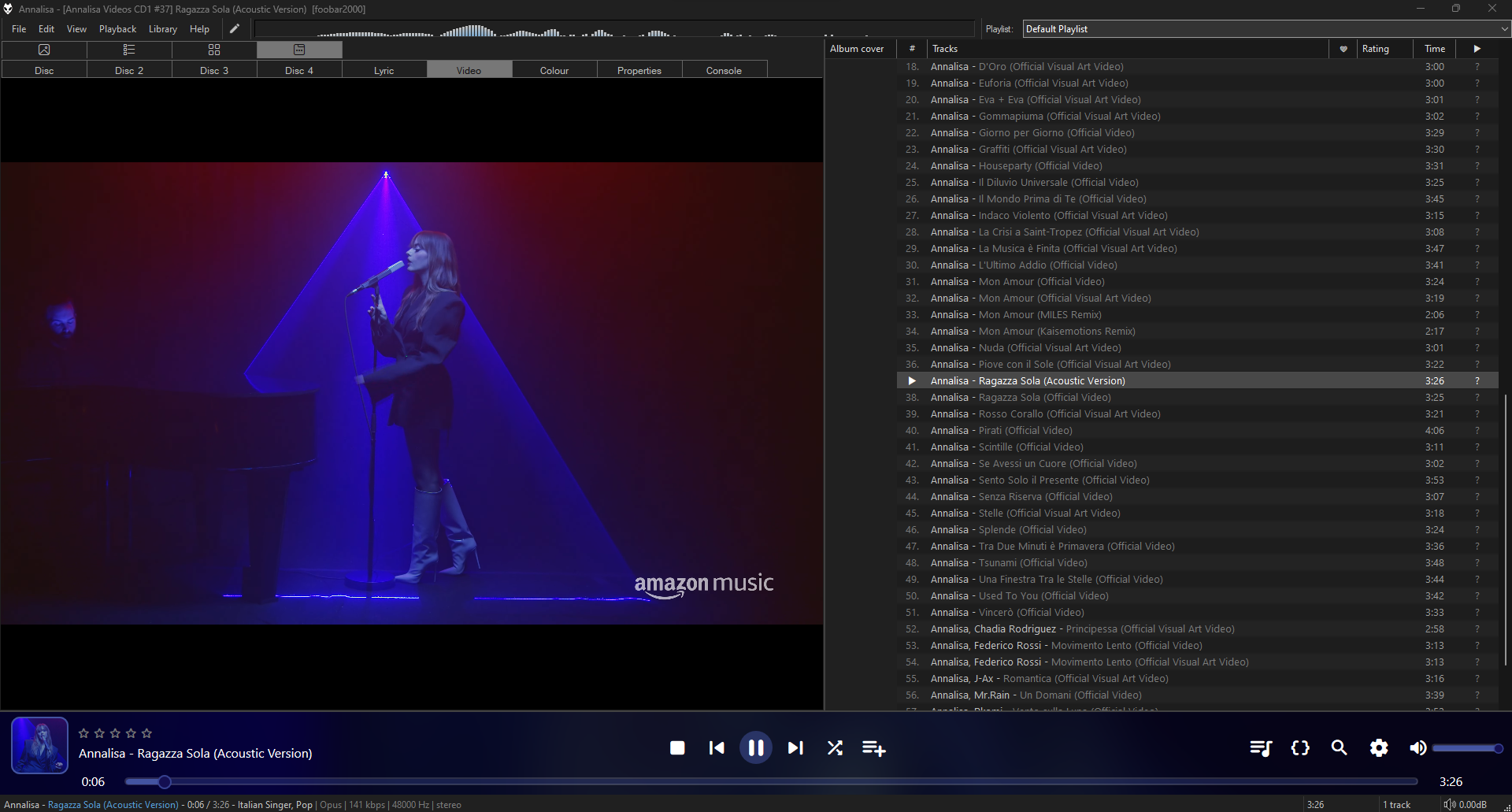Switch to the Disc 4 tab
1512x812 pixels.
(x=299, y=70)
